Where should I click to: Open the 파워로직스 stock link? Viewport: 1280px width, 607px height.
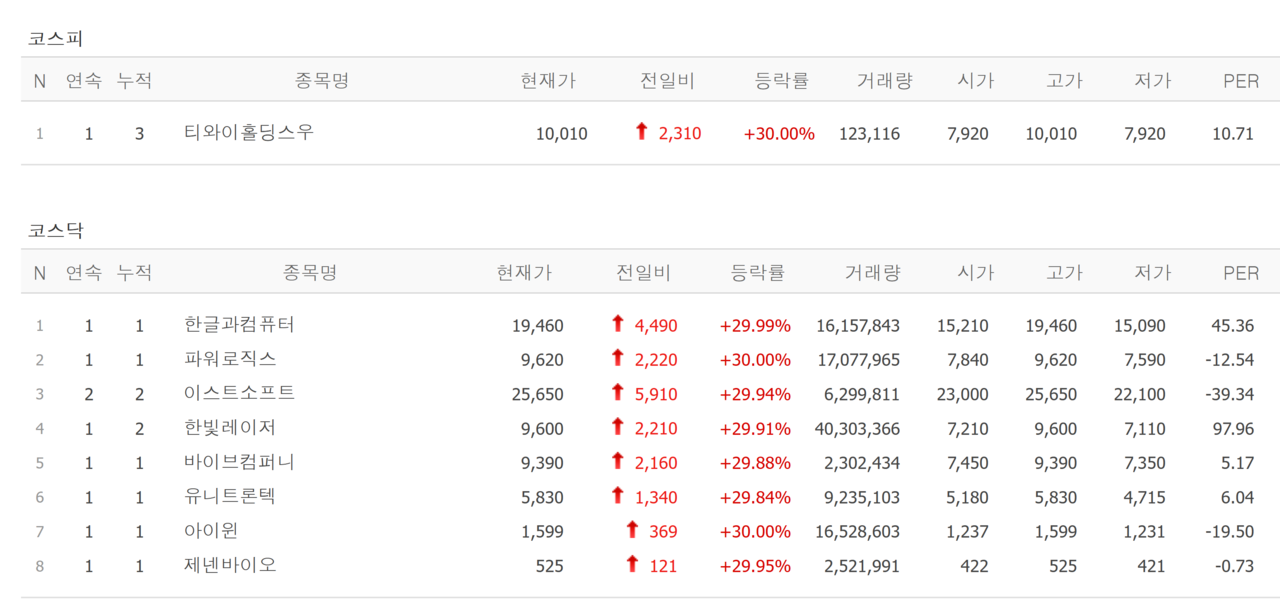(x=230, y=359)
